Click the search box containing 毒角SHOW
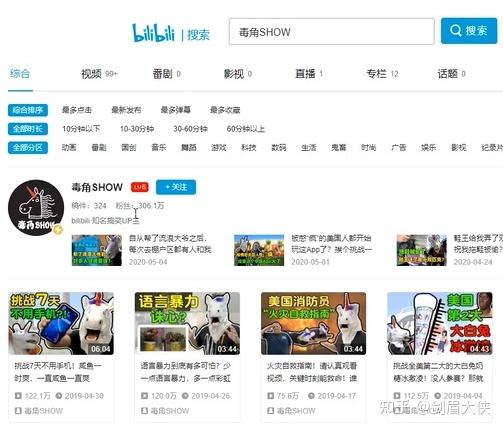Viewport: 503px width, 430px height. click(x=332, y=32)
